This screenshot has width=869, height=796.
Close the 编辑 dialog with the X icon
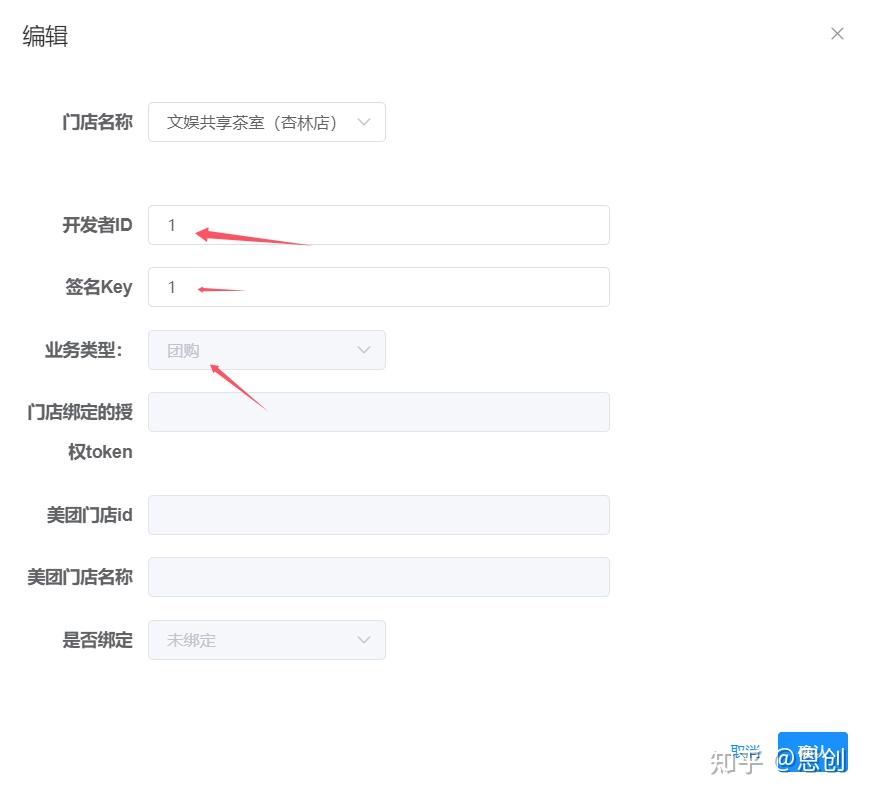(x=837, y=34)
